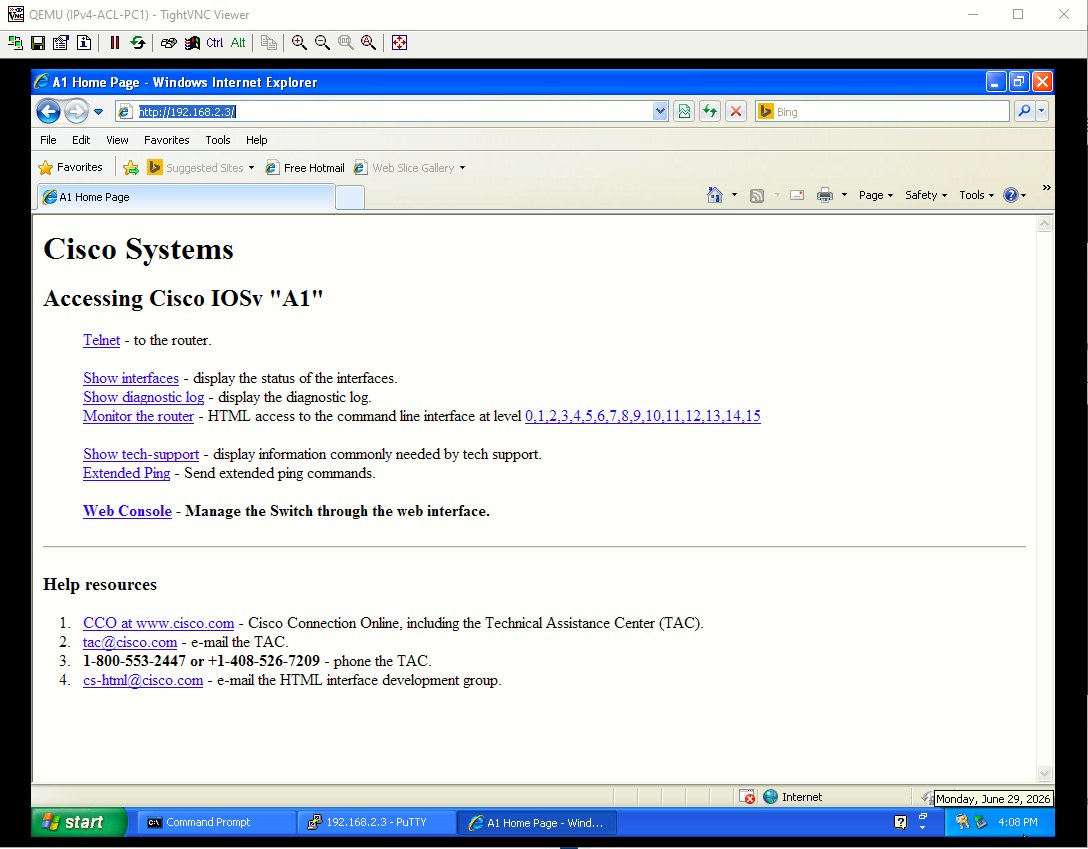Image resolution: width=1088 pixels, height=849 pixels.
Task: Open Monitor the router link
Action: 139,416
